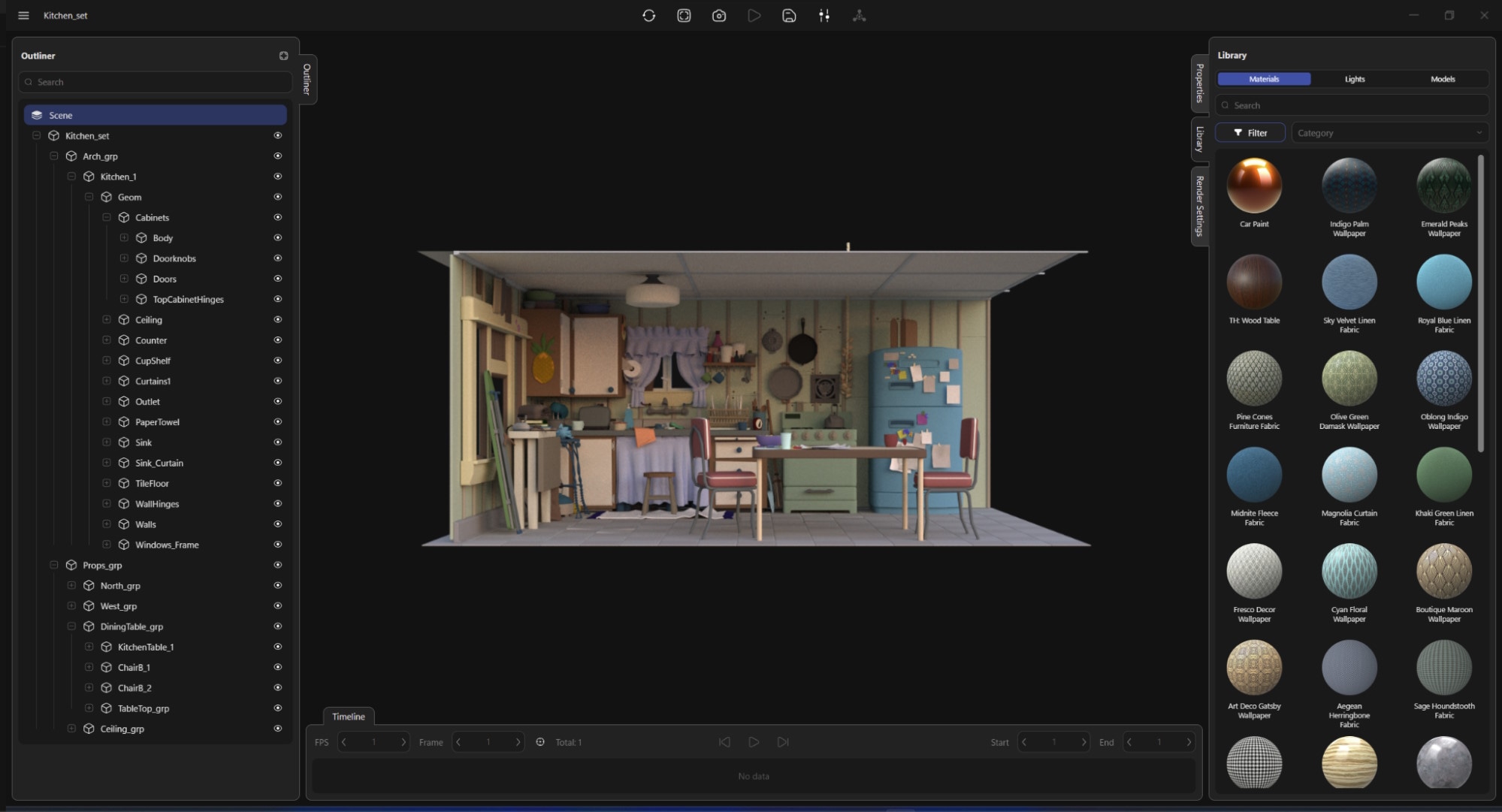Toggle visibility of the TileFloor node
This screenshot has height=812, width=1502.
click(278, 483)
